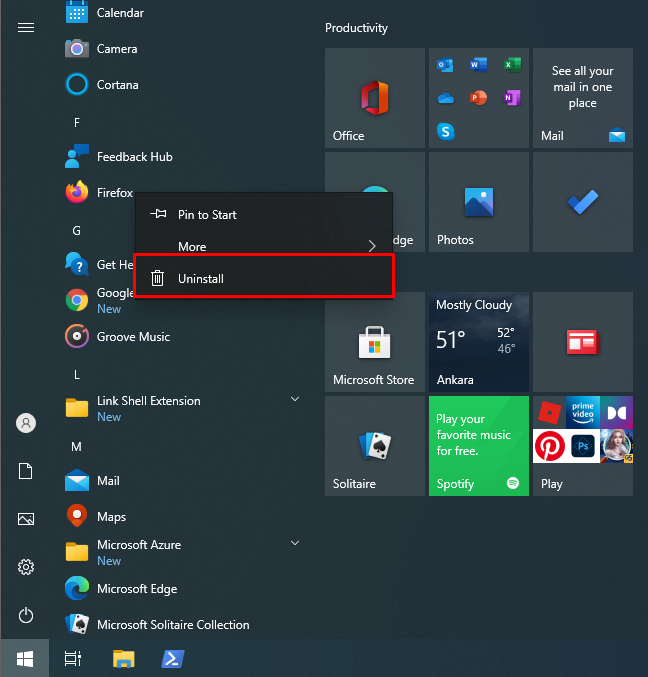Open the Play games folder tile
The image size is (648, 677).
pyautogui.click(x=583, y=446)
